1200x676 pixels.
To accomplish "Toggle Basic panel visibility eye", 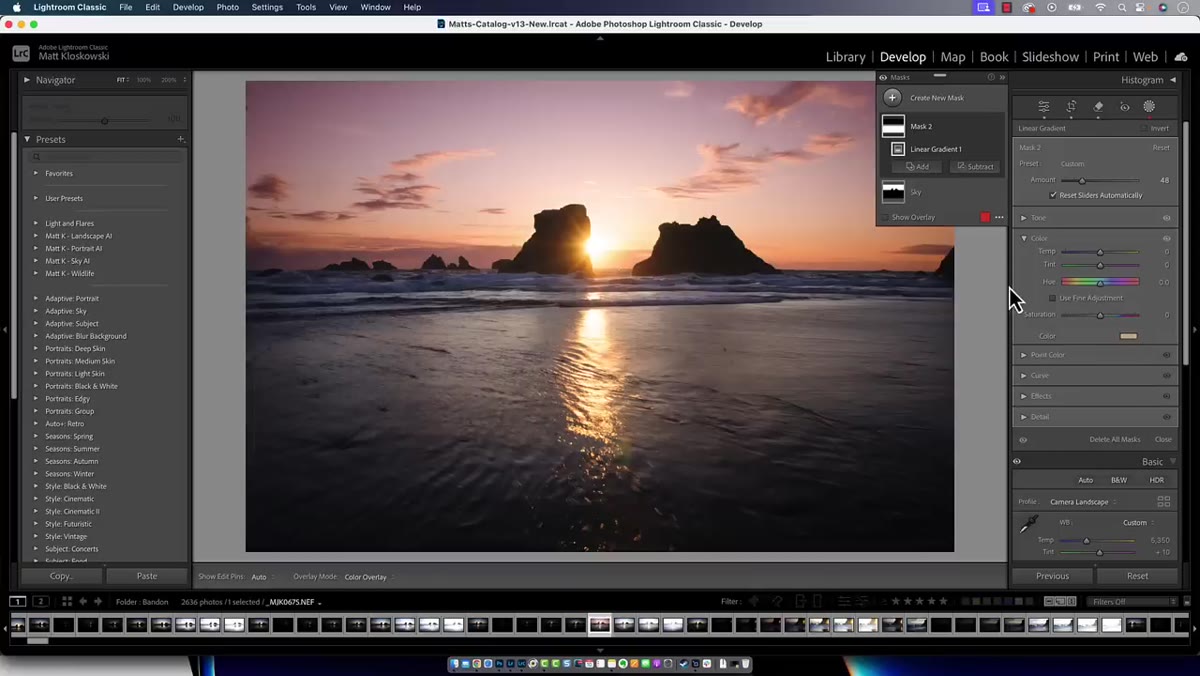I will (x=1017, y=462).
